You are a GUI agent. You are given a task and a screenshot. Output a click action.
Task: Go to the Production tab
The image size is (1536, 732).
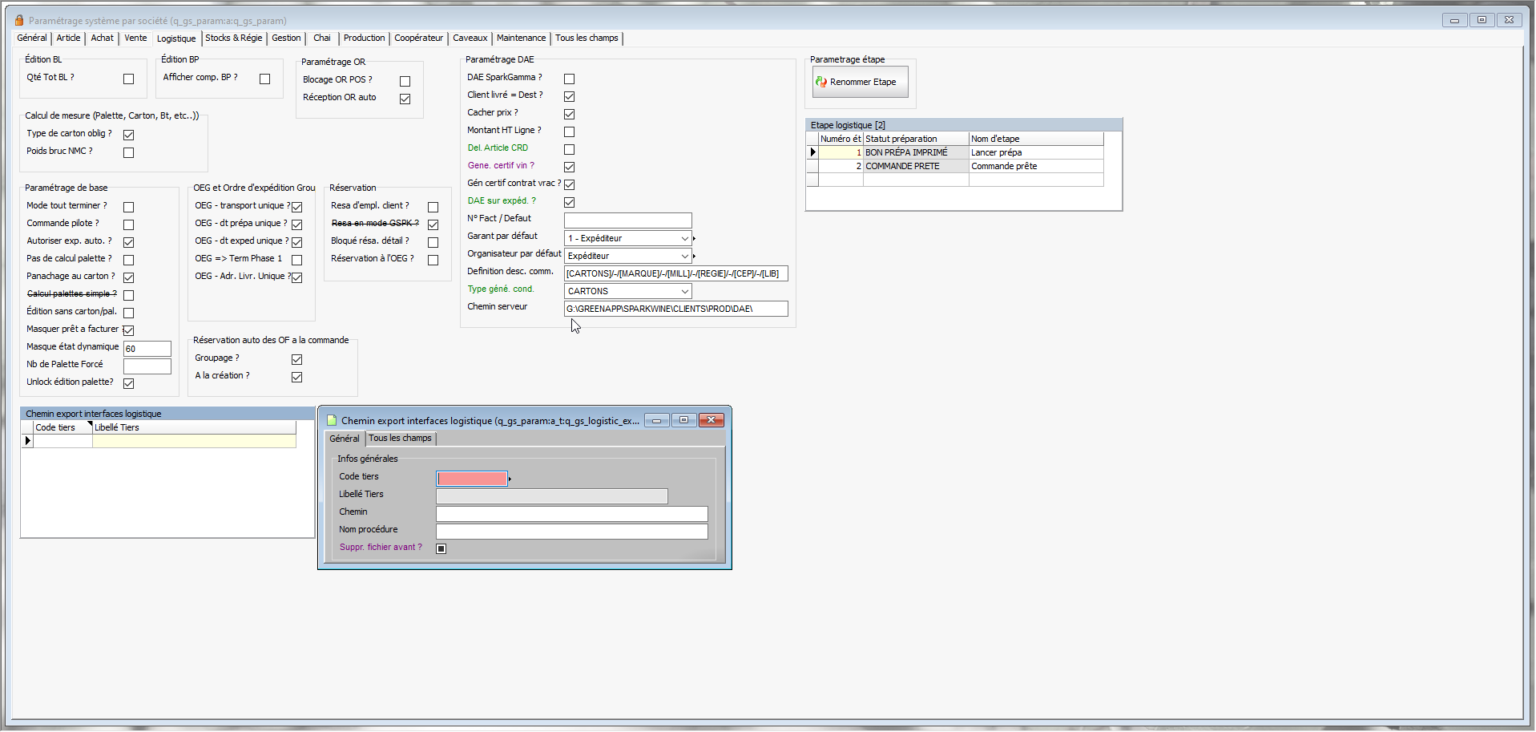364,38
